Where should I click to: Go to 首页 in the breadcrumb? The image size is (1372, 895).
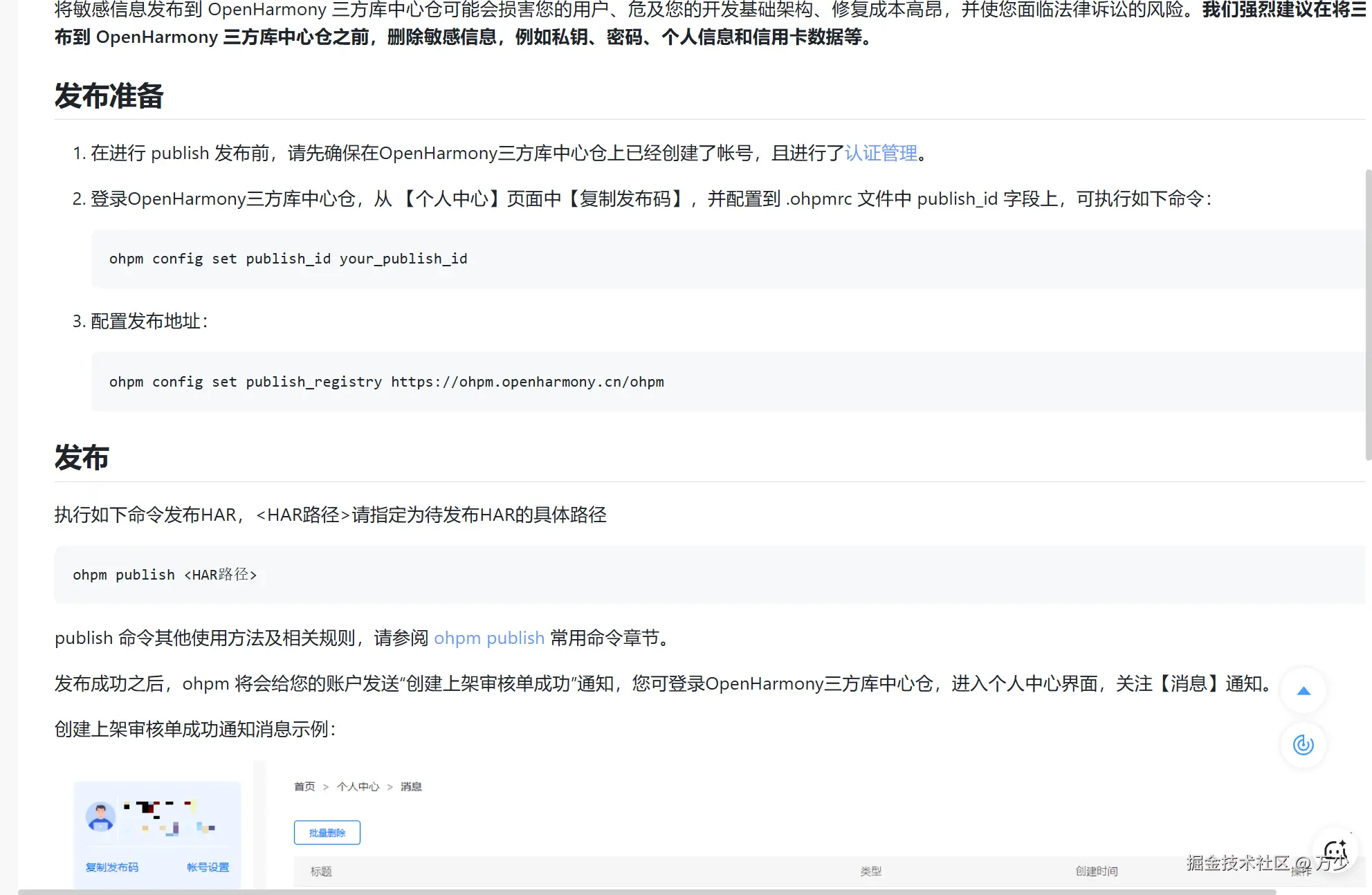tap(304, 786)
